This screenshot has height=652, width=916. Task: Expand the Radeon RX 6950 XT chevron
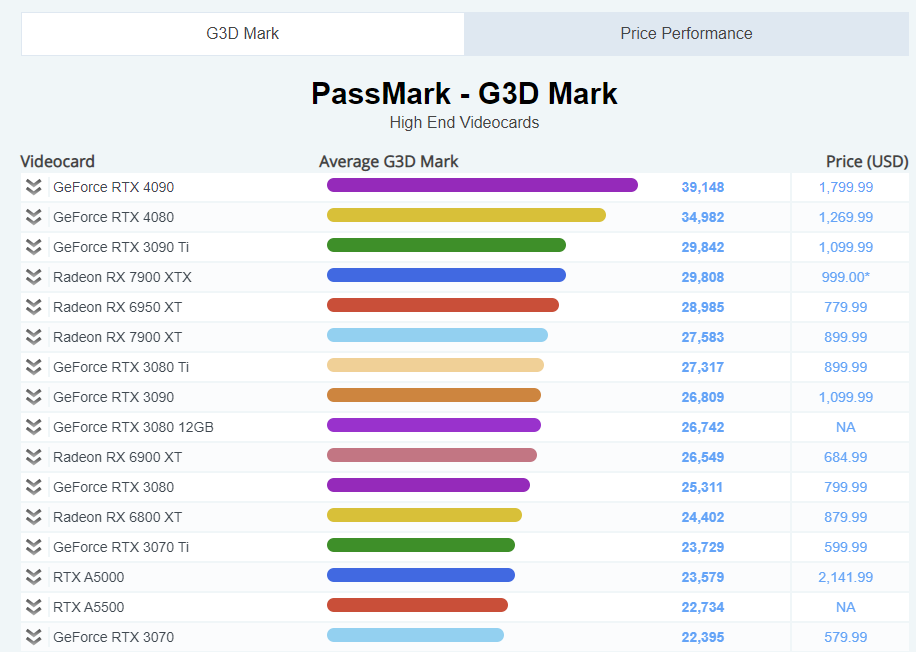click(34, 307)
